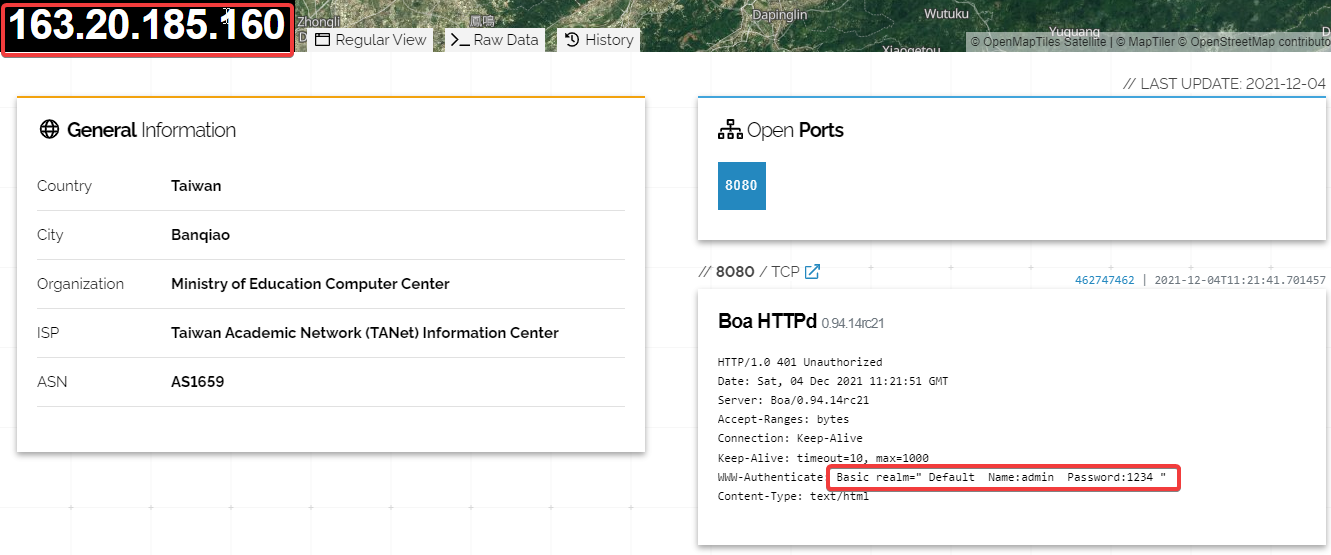Screen dimensions: 1331x555
Task: Click the Taiwan Academic Network ISP value
Action: (365, 333)
